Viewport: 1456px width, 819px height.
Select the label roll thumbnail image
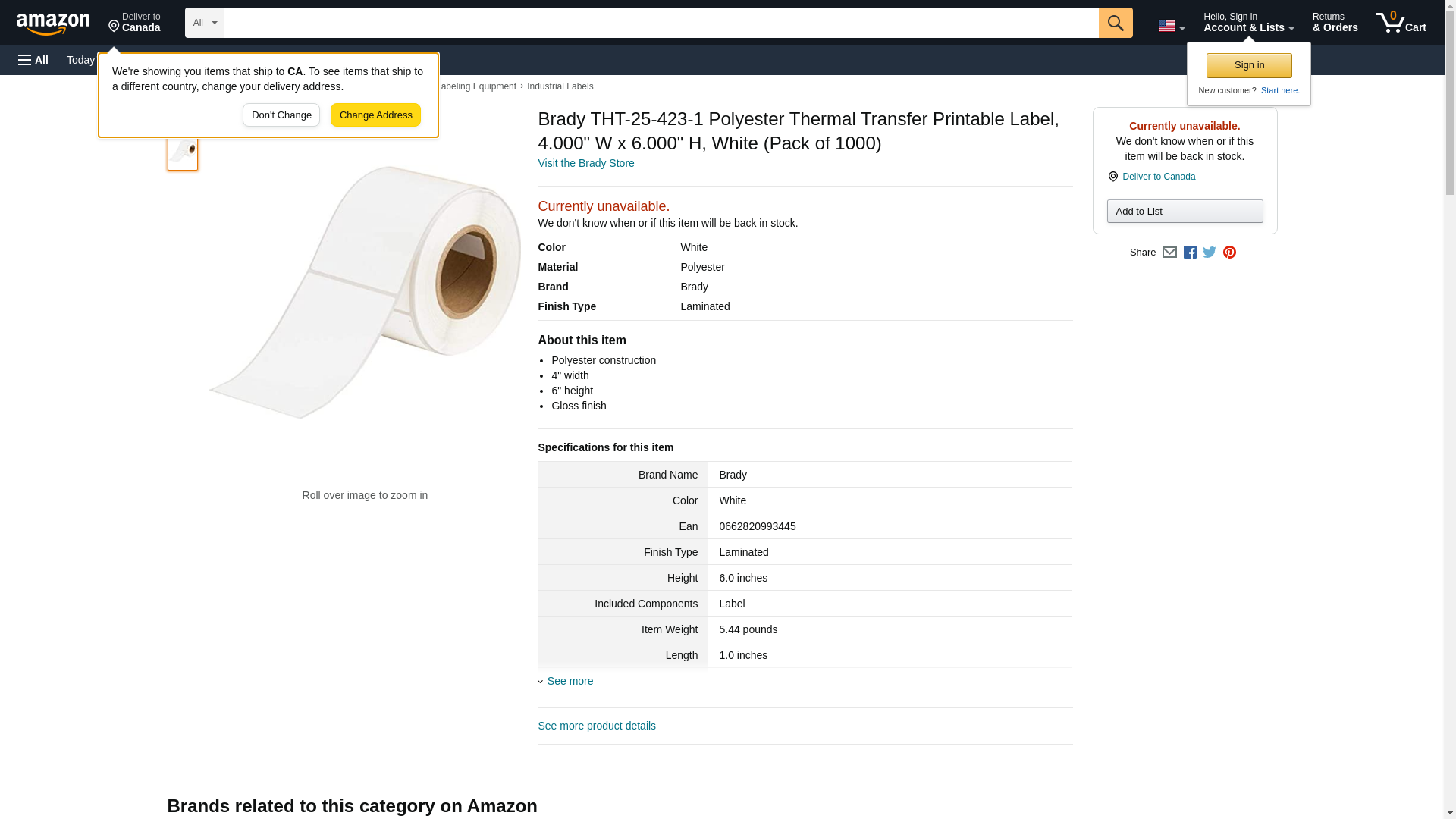tap(183, 151)
